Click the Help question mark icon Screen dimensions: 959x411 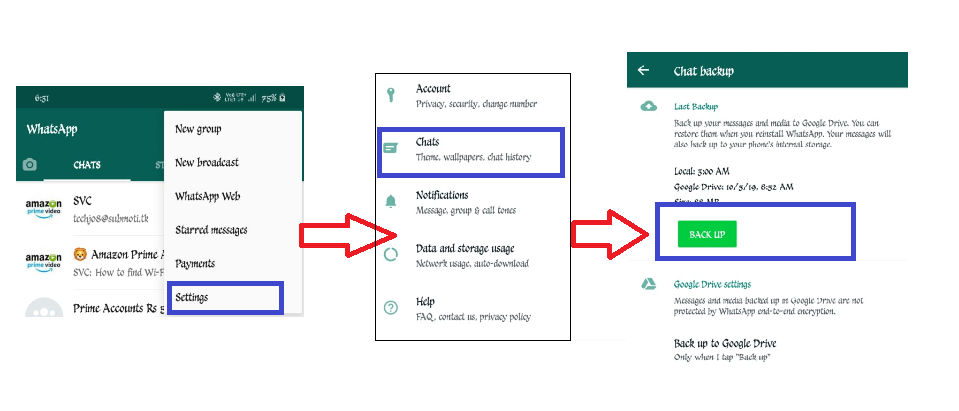click(x=390, y=308)
